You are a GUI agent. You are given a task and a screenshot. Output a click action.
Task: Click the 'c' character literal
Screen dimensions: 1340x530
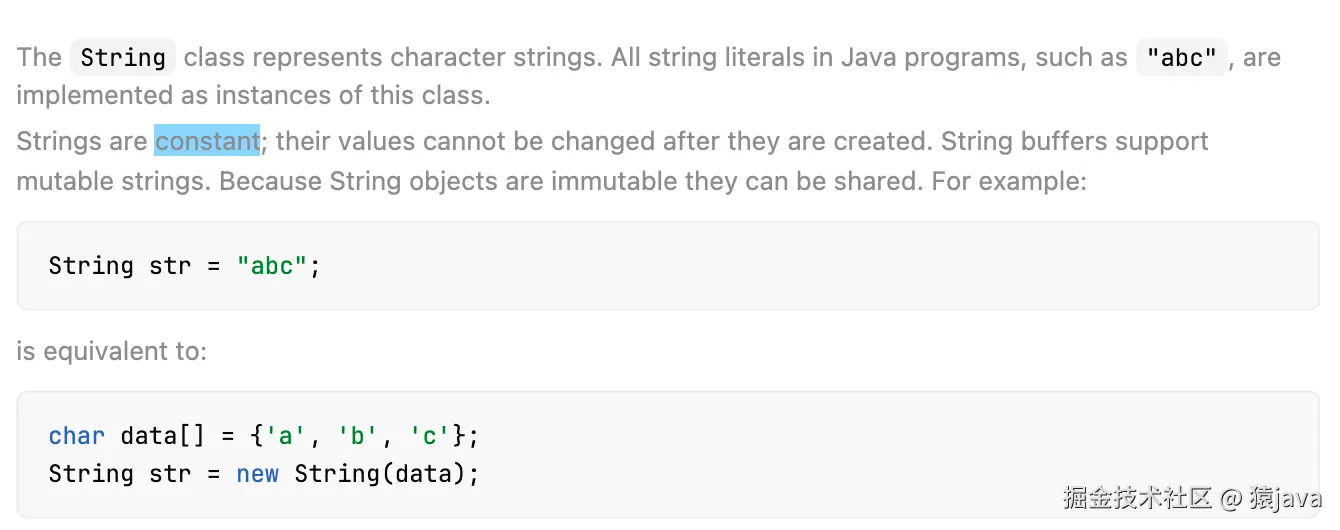pos(428,436)
